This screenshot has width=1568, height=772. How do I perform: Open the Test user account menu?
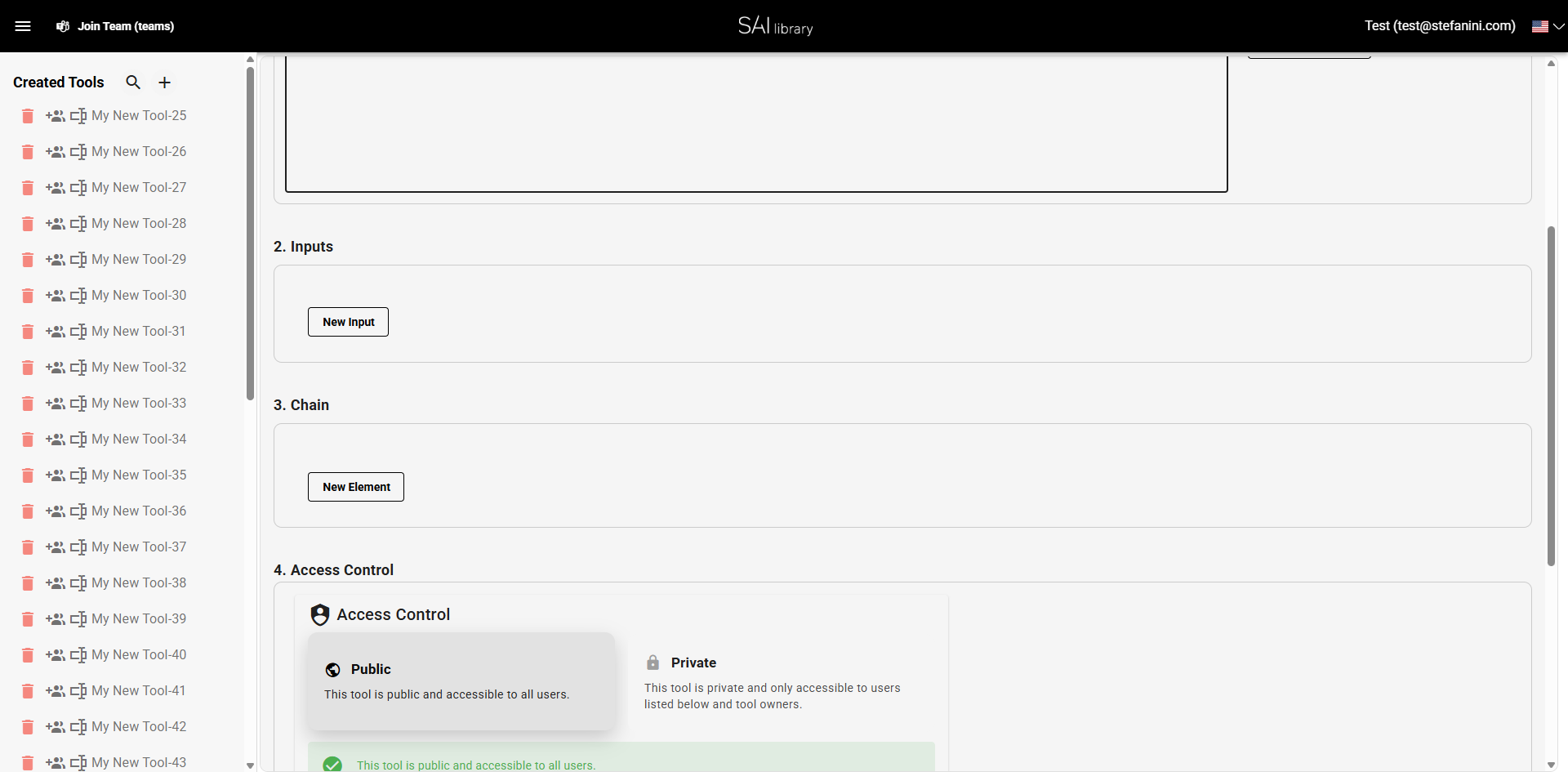(1439, 25)
